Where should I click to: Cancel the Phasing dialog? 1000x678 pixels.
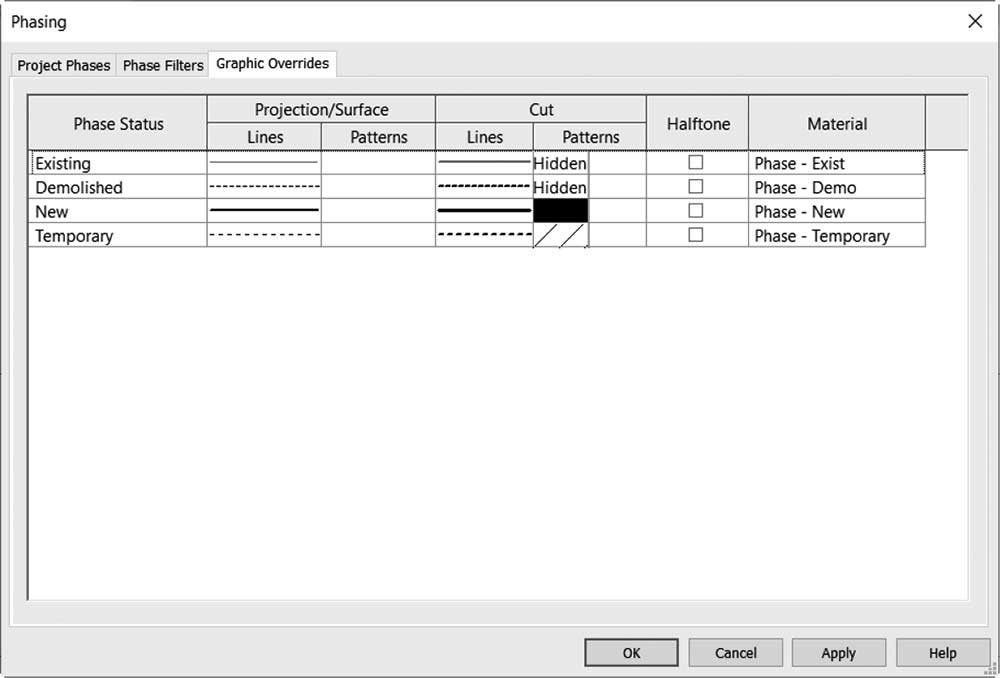(735, 652)
